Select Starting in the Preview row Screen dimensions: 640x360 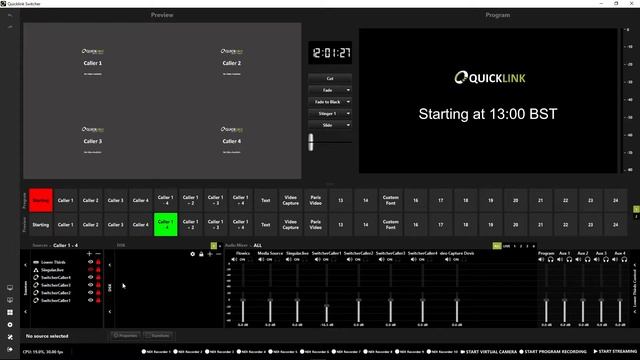tap(41, 224)
